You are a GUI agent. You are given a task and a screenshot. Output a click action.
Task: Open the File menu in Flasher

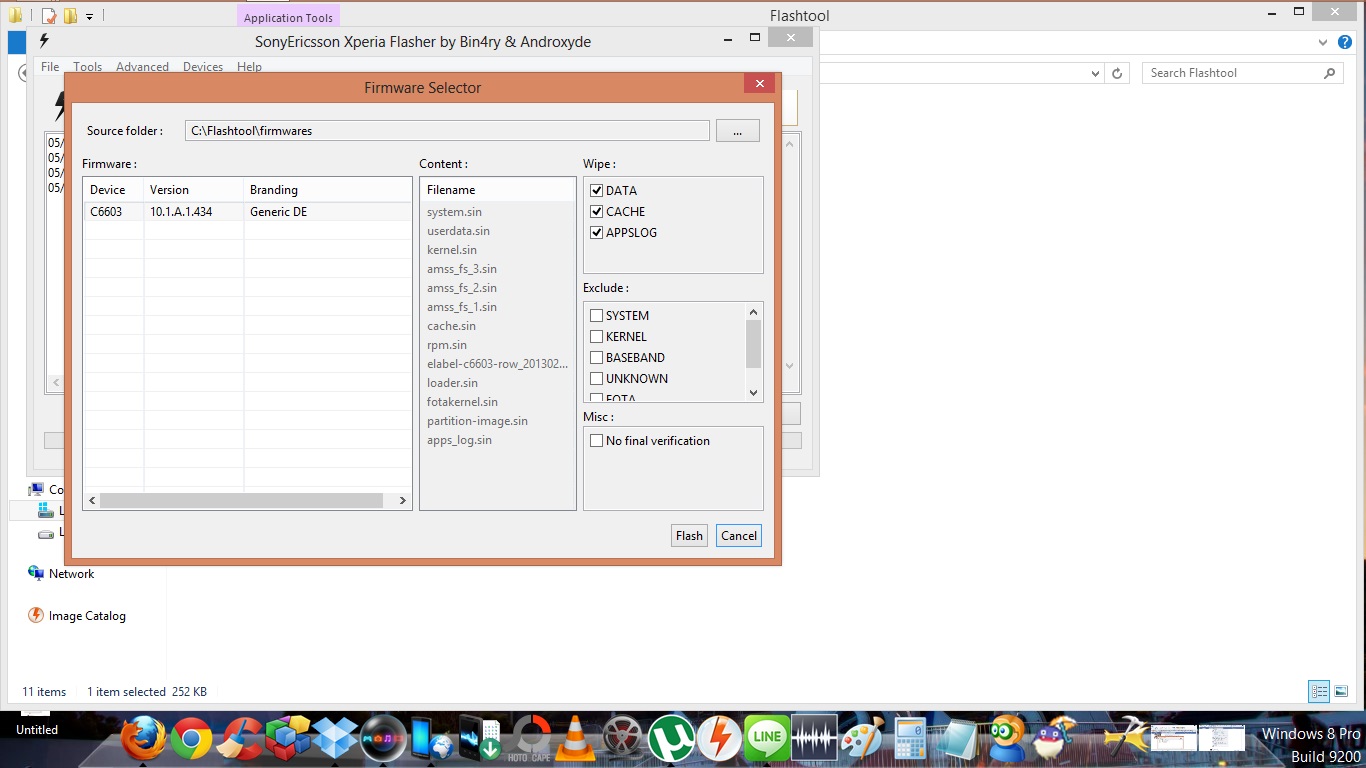[50, 67]
